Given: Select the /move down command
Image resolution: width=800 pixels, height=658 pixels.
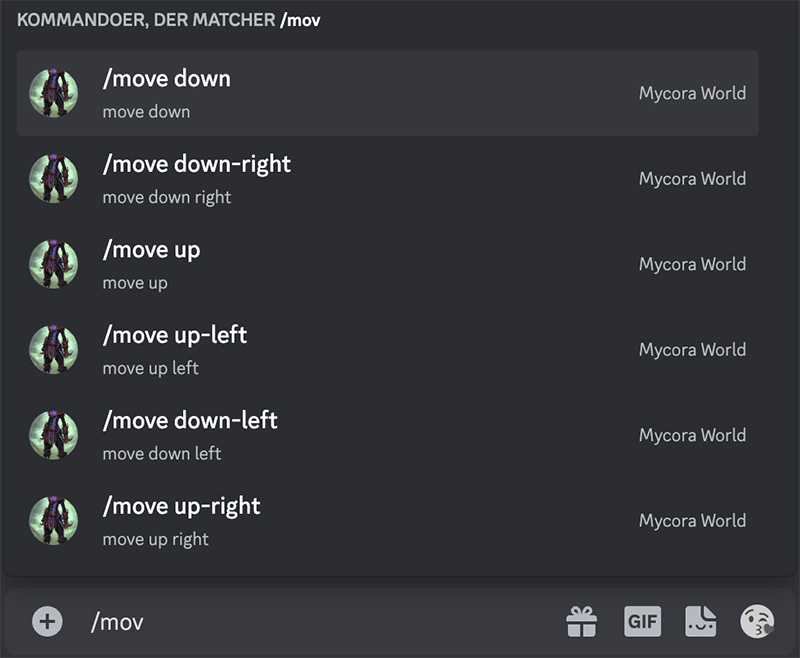Looking at the screenshot, I should (388, 93).
